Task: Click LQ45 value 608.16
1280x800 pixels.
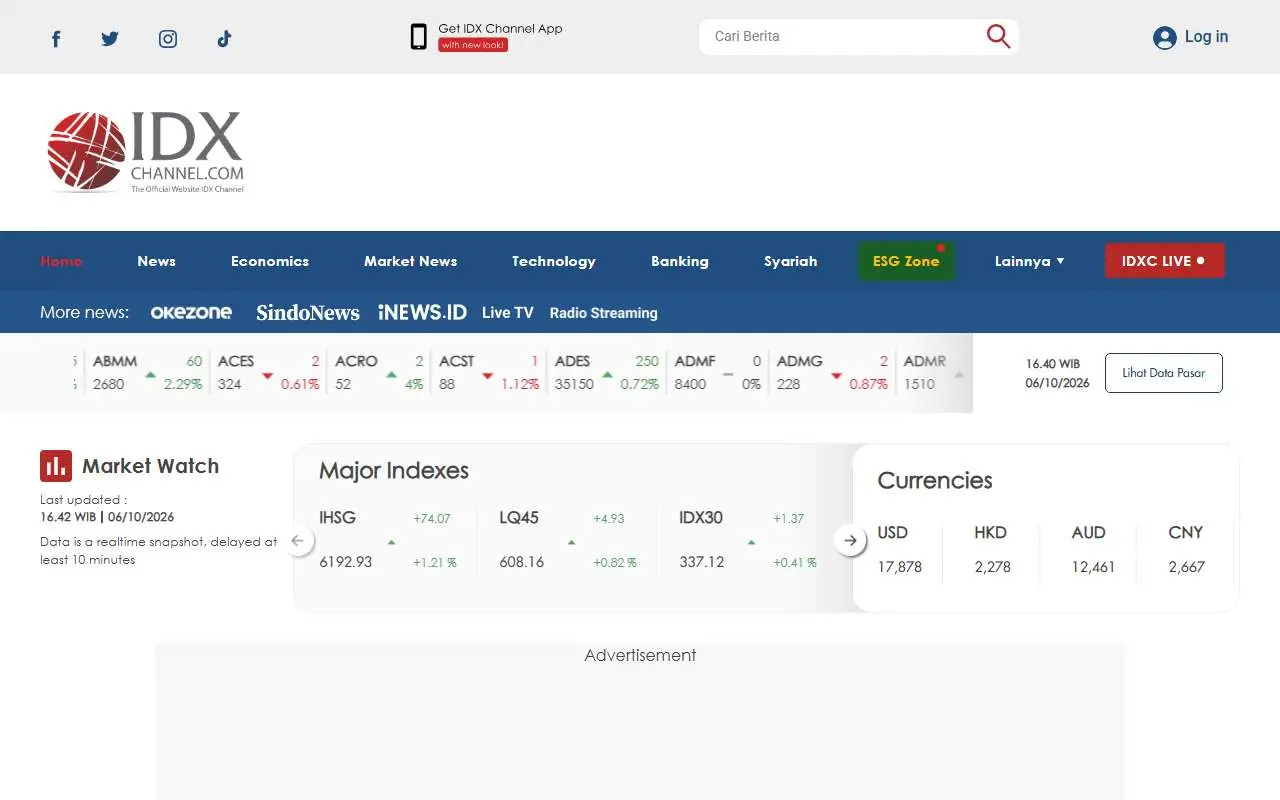Action: click(x=522, y=562)
